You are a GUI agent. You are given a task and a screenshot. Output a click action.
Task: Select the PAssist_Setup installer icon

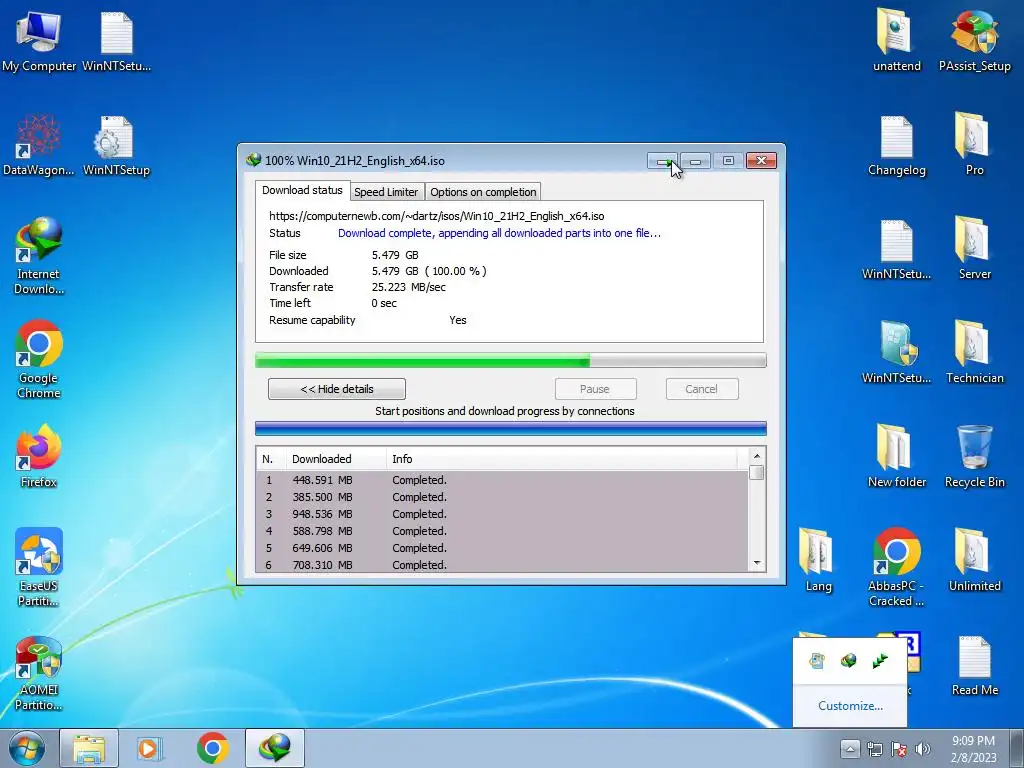(974, 40)
